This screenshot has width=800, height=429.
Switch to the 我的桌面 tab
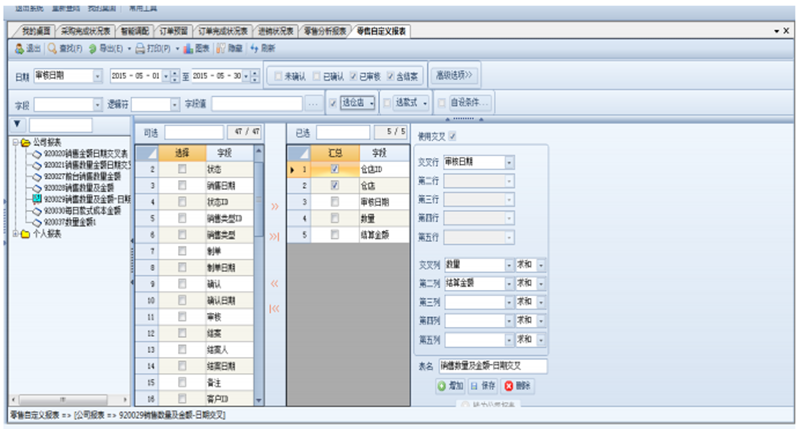click(37, 31)
